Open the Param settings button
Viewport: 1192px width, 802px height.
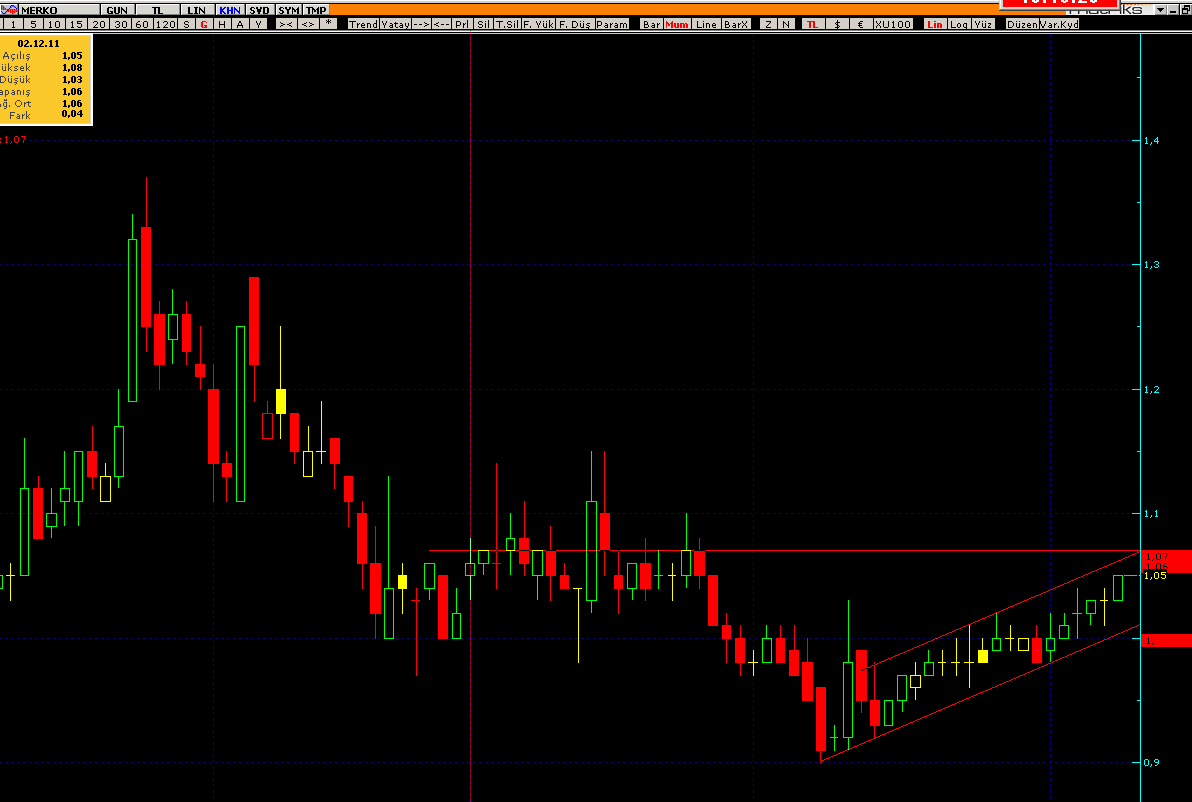pyautogui.click(x=612, y=24)
